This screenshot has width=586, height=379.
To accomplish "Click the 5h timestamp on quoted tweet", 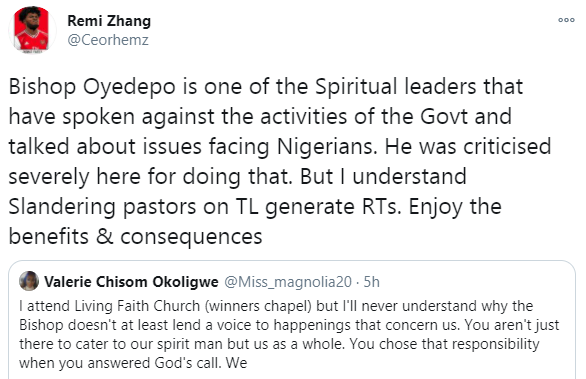I will point(371,282).
